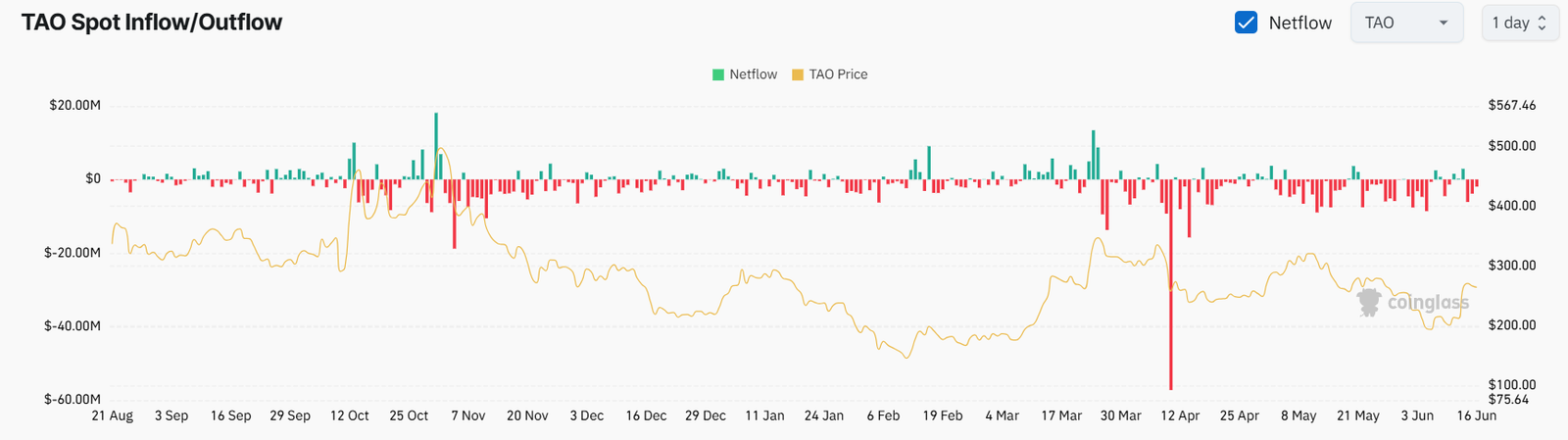The width and height of the screenshot is (1568, 440).
Task: Click the $-20.00M axis label
Action: [73, 252]
